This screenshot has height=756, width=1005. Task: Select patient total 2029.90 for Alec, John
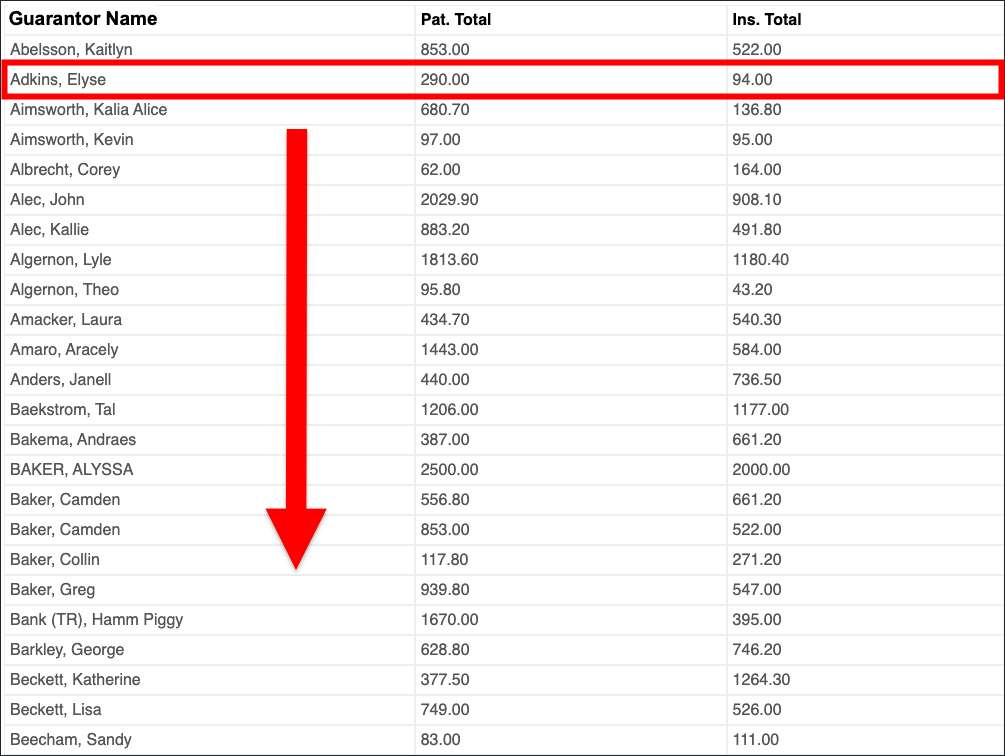tap(449, 200)
